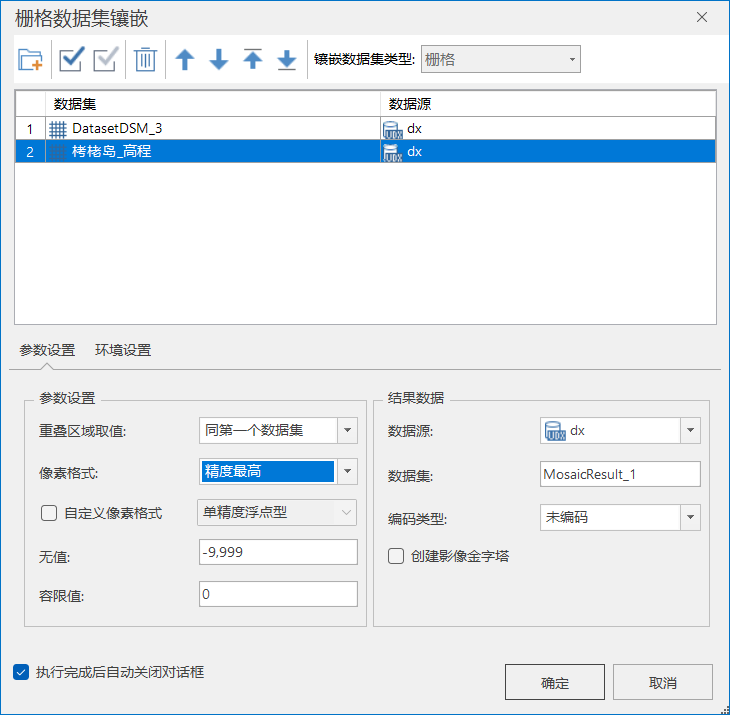Click the invert selection grey checkmark icon
This screenshot has width=730, height=715.
pos(105,59)
